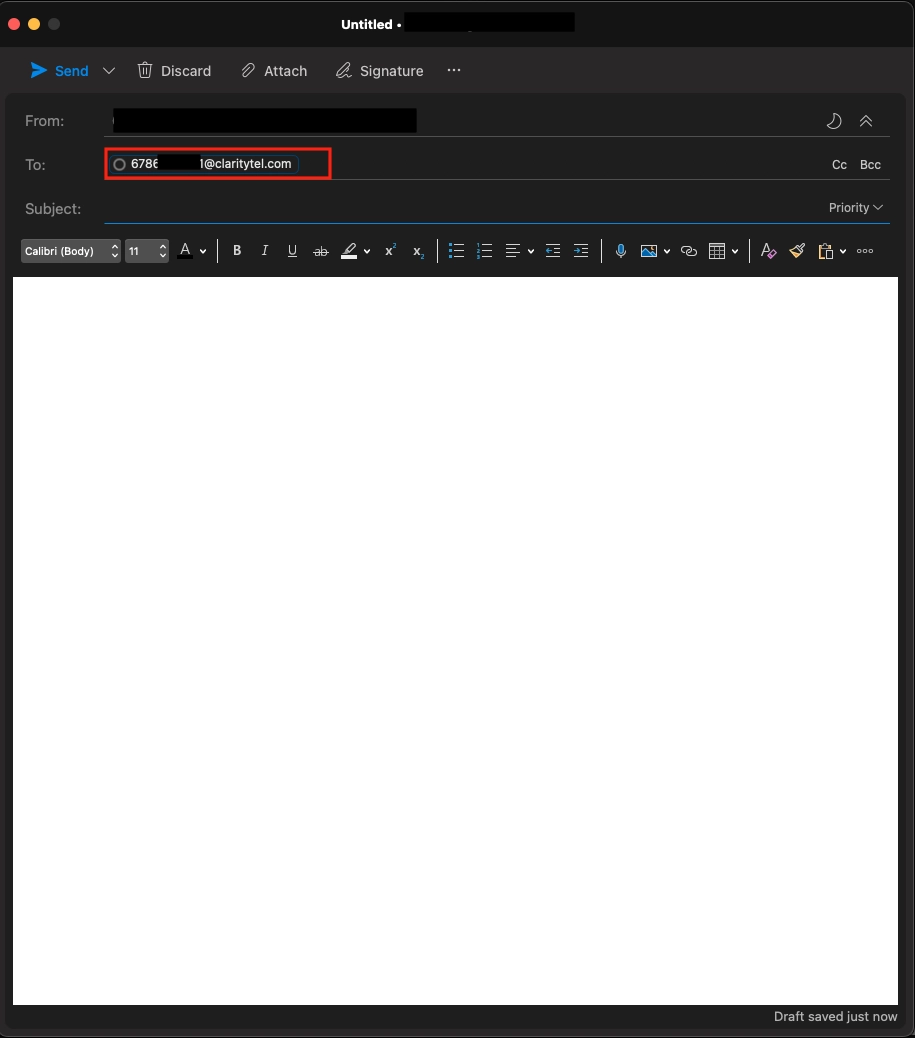Discard the current draft
This screenshot has width=915, height=1038.
point(174,71)
